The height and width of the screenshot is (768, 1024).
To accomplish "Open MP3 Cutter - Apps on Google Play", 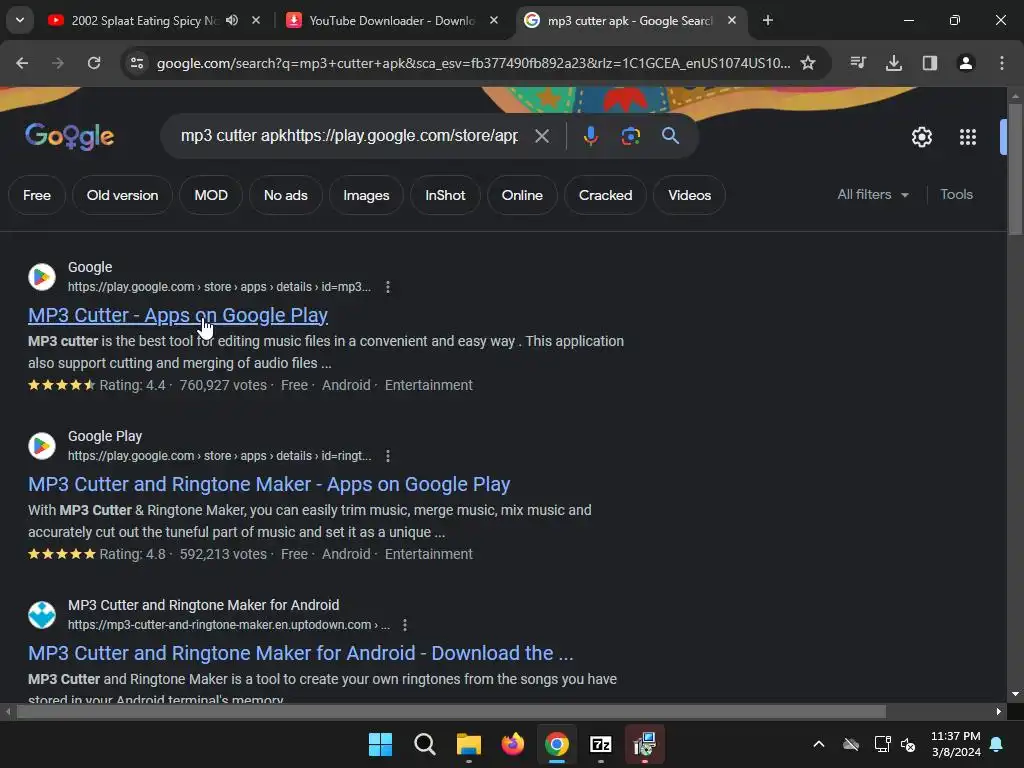I will 178,315.
